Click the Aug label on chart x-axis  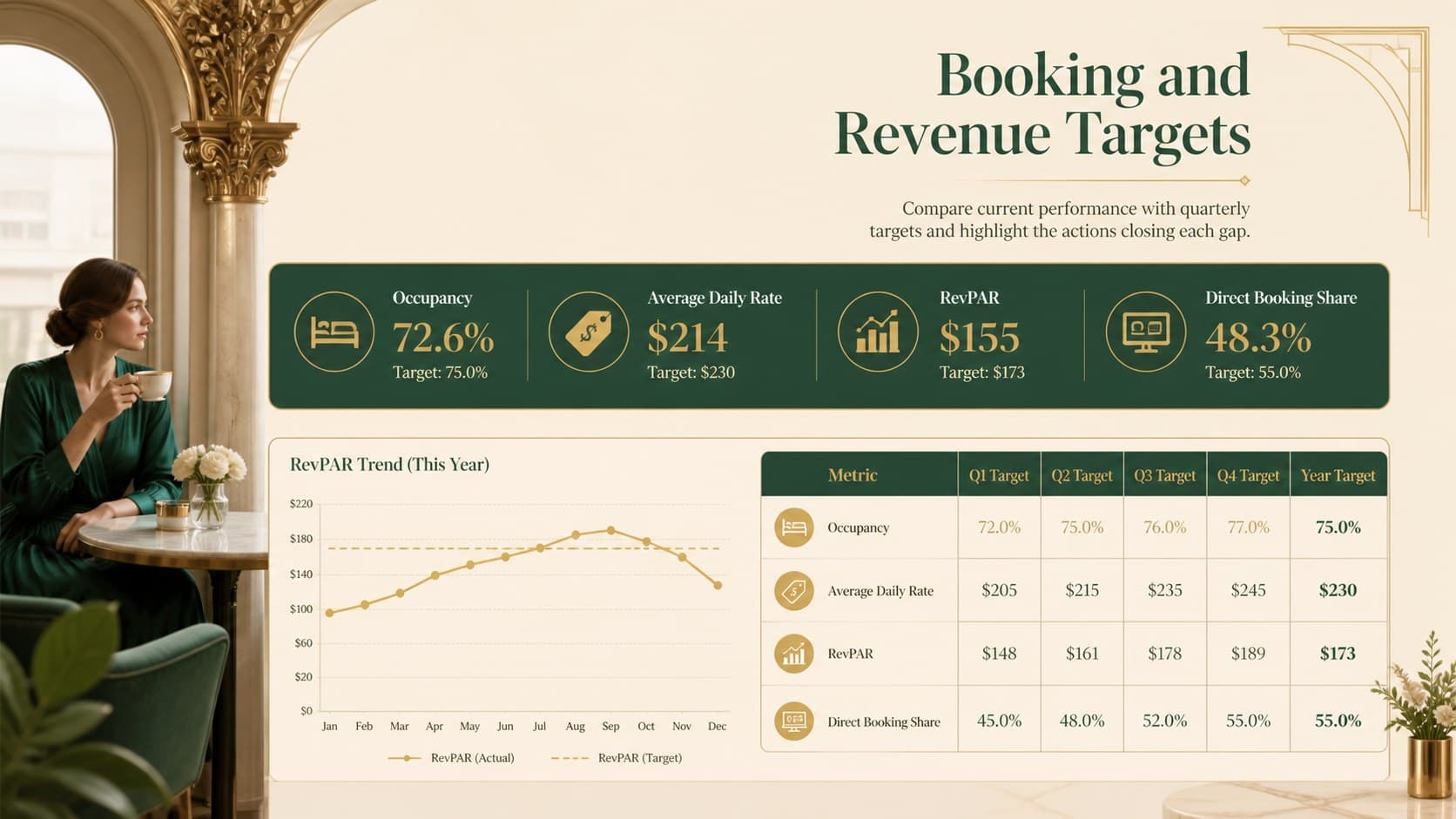click(x=576, y=726)
